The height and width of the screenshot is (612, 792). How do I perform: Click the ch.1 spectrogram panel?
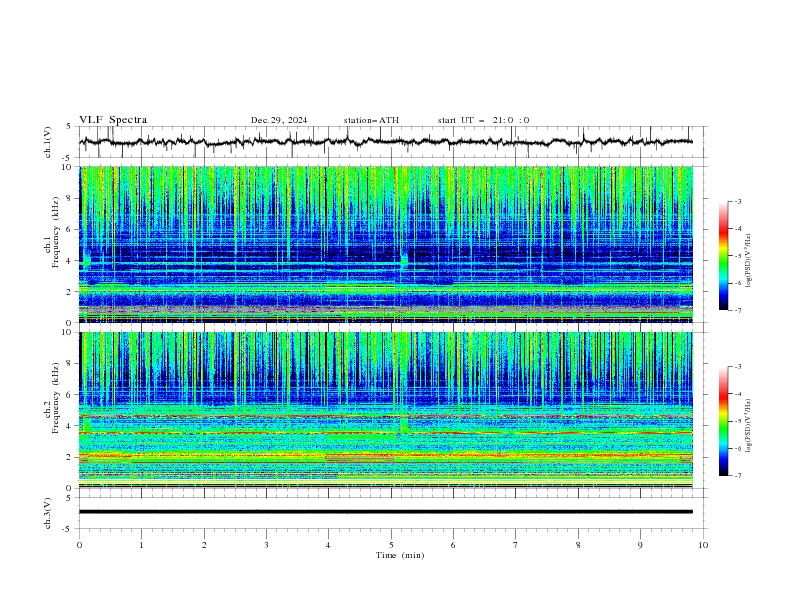click(386, 244)
